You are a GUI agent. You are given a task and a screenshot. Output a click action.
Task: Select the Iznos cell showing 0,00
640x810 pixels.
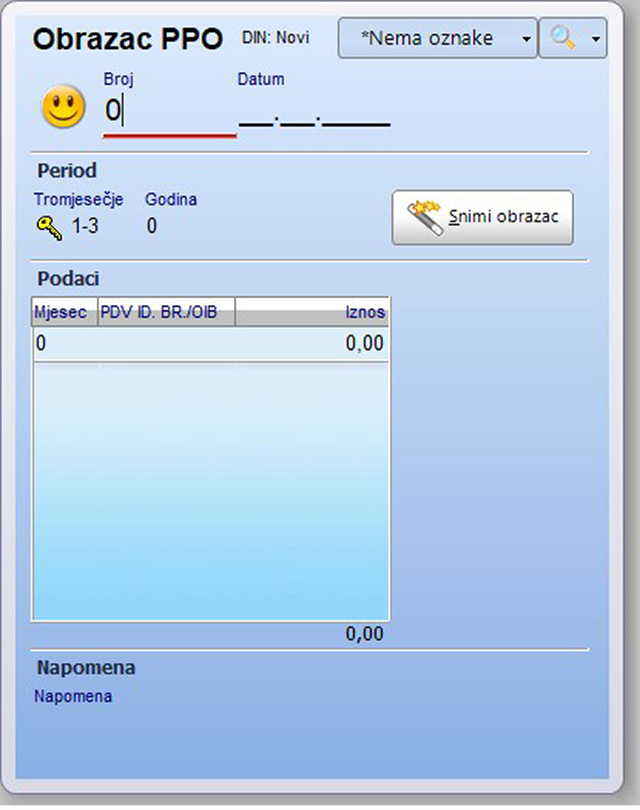coord(312,344)
